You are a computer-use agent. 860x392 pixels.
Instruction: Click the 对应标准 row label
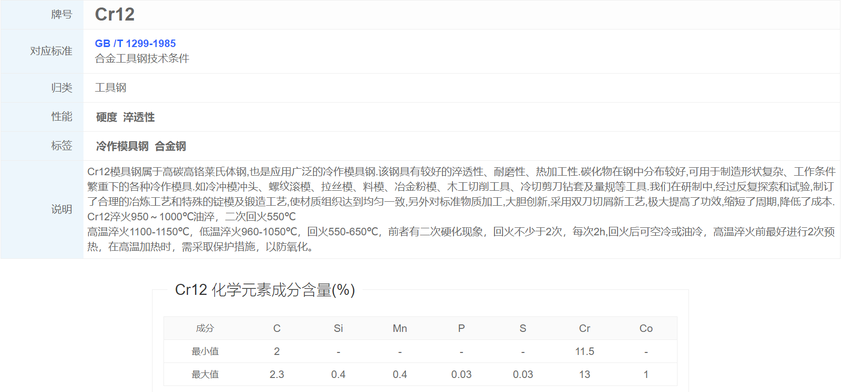[51, 51]
